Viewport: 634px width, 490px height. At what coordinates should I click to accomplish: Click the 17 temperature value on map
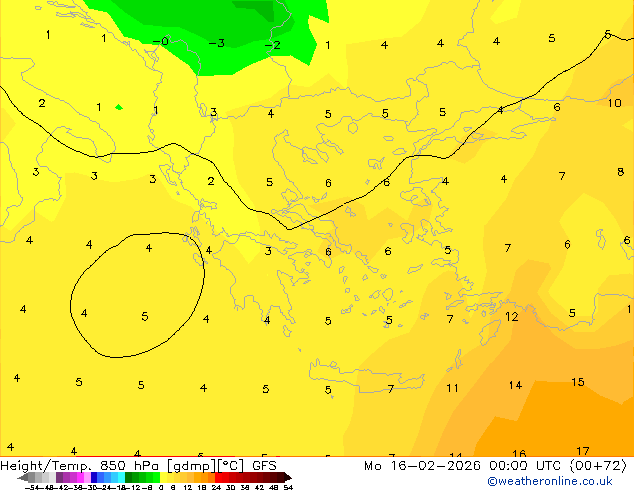(583, 451)
